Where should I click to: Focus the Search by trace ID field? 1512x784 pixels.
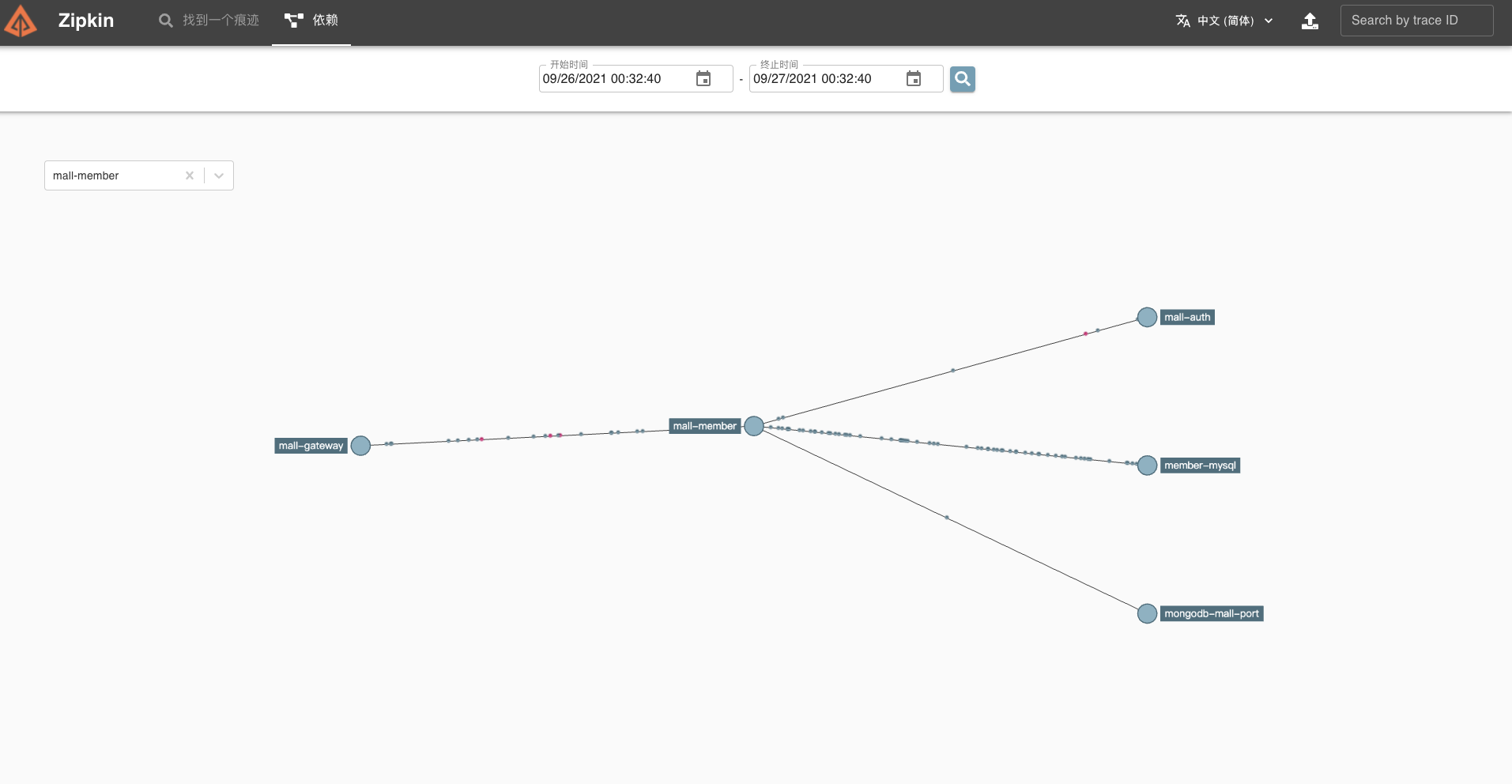[1416, 21]
